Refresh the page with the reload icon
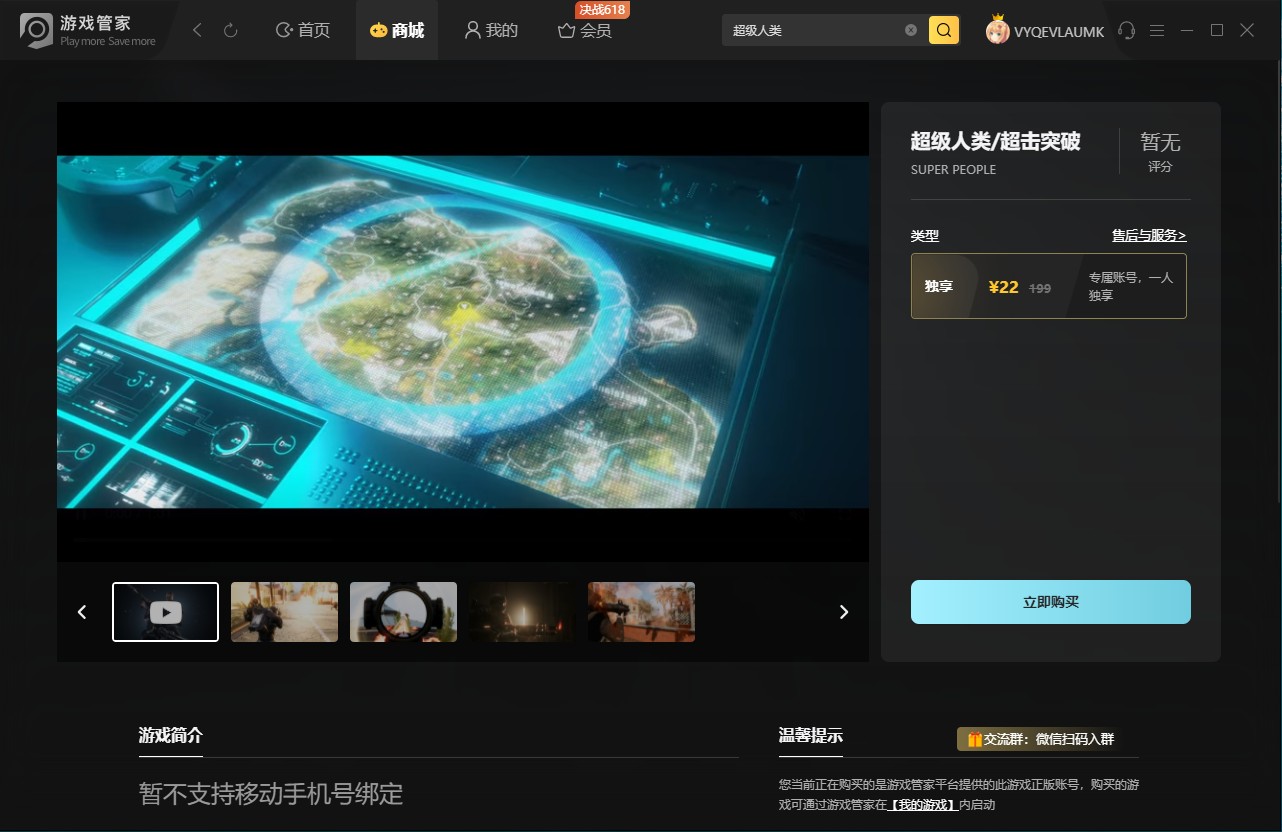The height and width of the screenshot is (832, 1282). point(230,31)
